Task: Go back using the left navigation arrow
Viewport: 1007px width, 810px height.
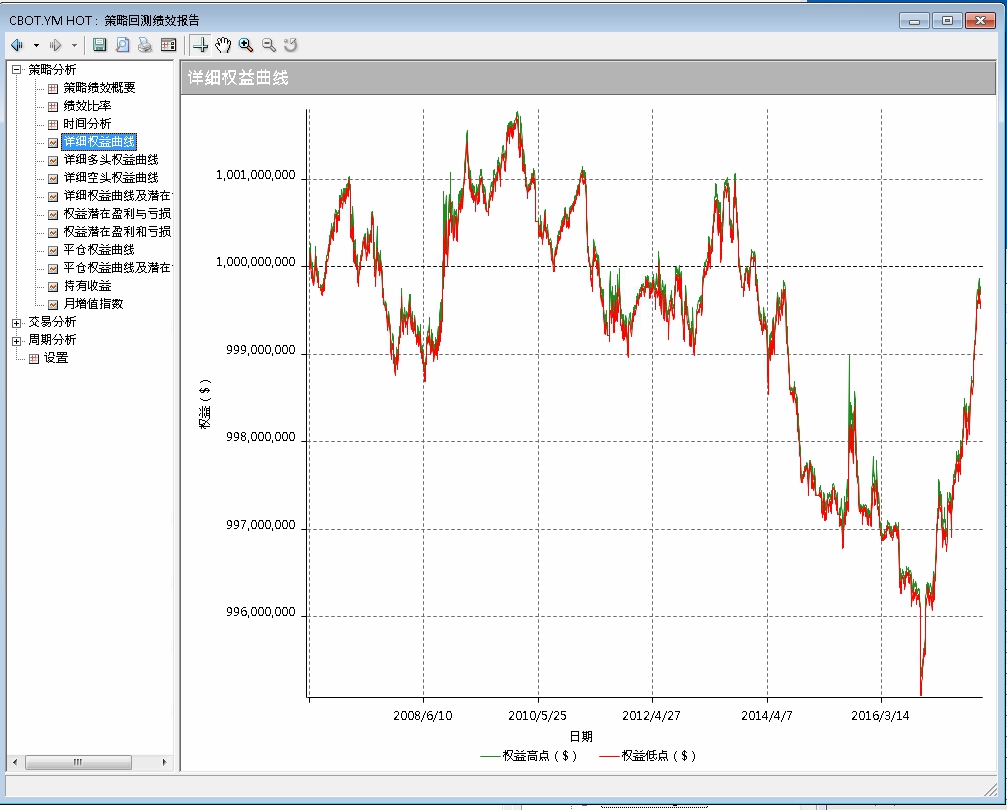Action: pos(17,45)
